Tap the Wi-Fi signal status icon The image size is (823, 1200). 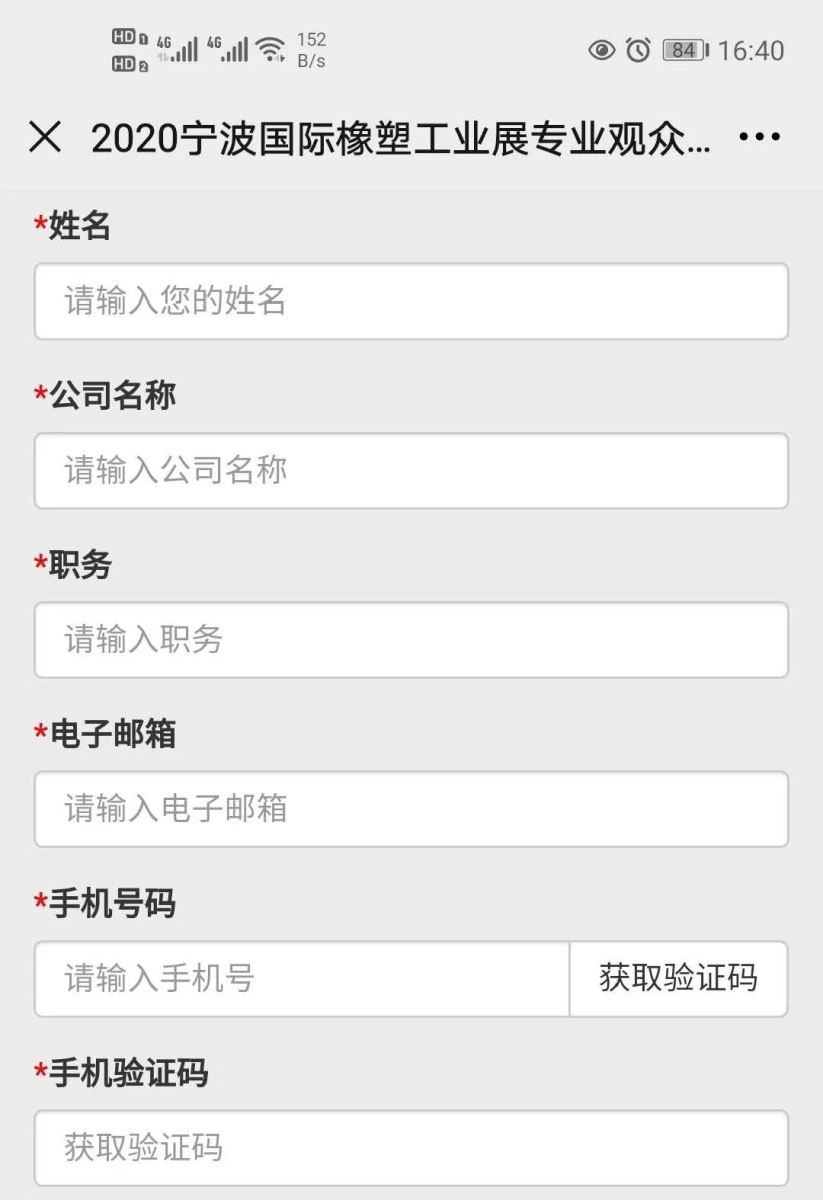pyautogui.click(x=269, y=48)
